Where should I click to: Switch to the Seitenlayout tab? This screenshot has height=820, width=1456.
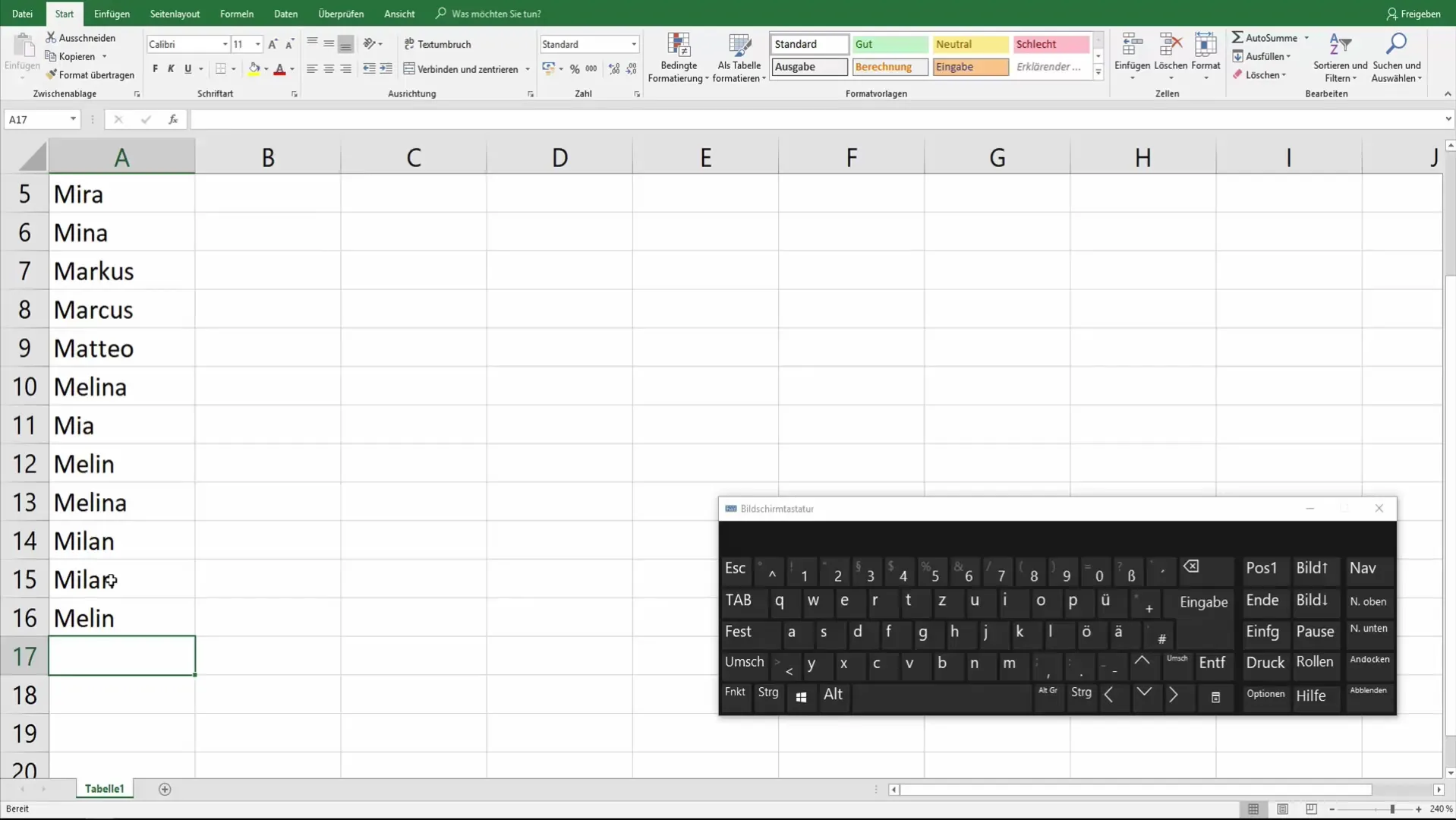click(175, 14)
